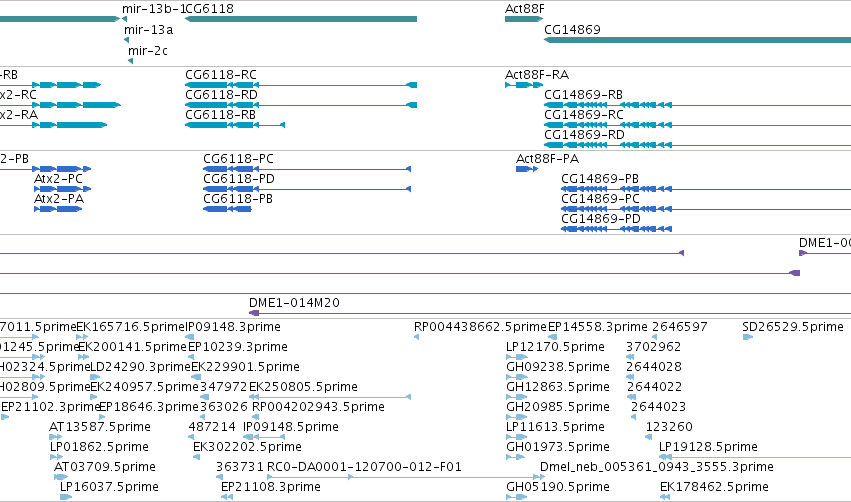The width and height of the screenshot is (851, 502).
Task: Click feature 2644022 label
Action: coord(655,387)
